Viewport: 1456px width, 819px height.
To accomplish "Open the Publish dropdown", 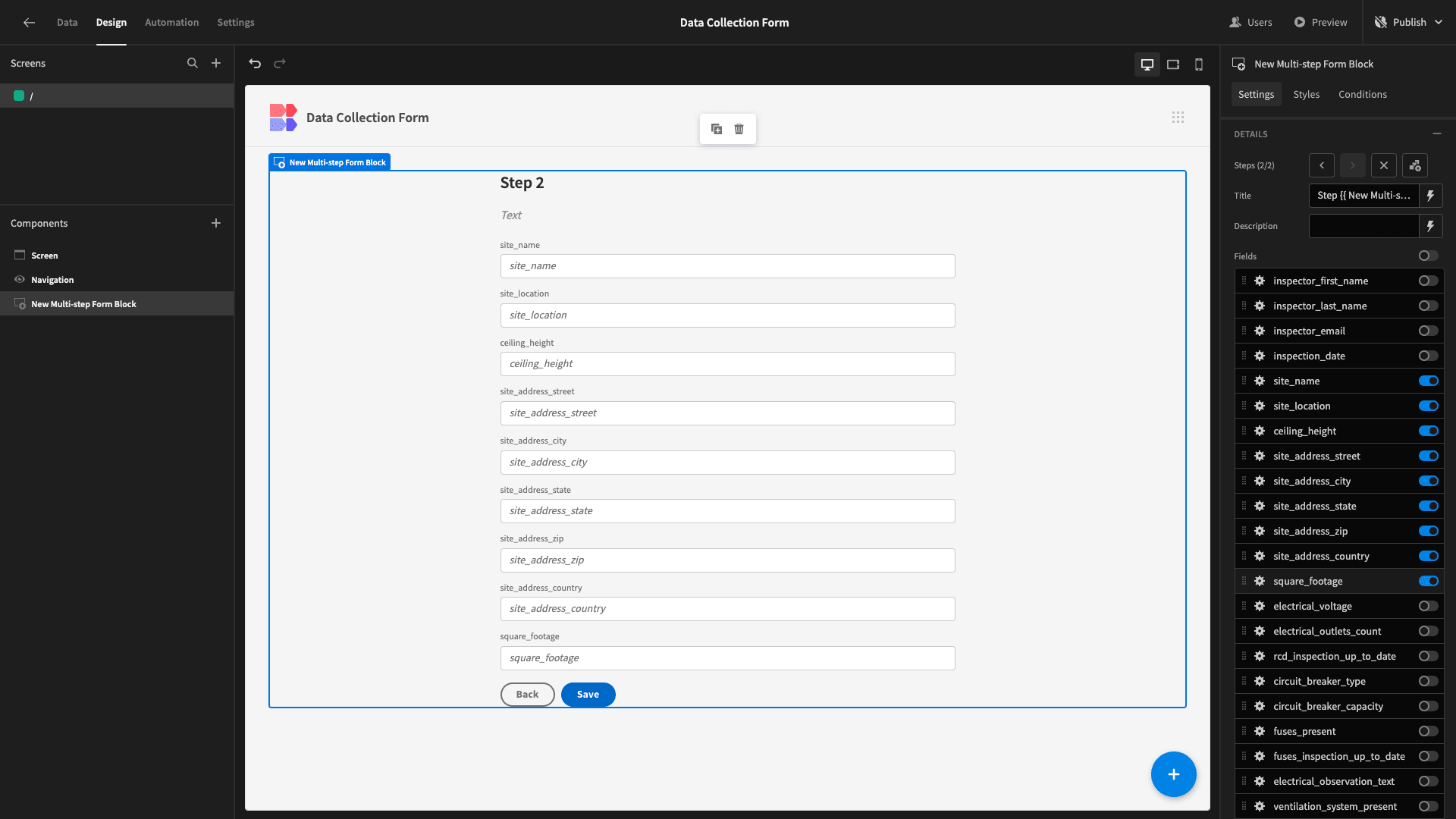I will click(1408, 23).
